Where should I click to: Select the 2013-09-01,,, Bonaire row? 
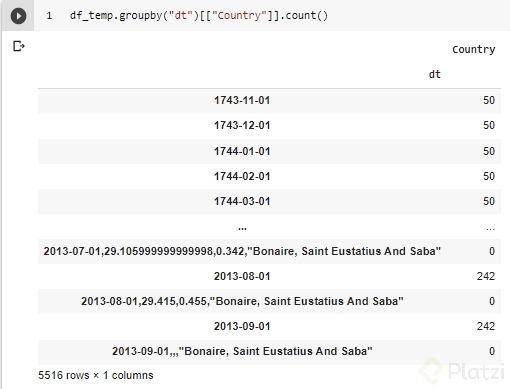[242, 351]
